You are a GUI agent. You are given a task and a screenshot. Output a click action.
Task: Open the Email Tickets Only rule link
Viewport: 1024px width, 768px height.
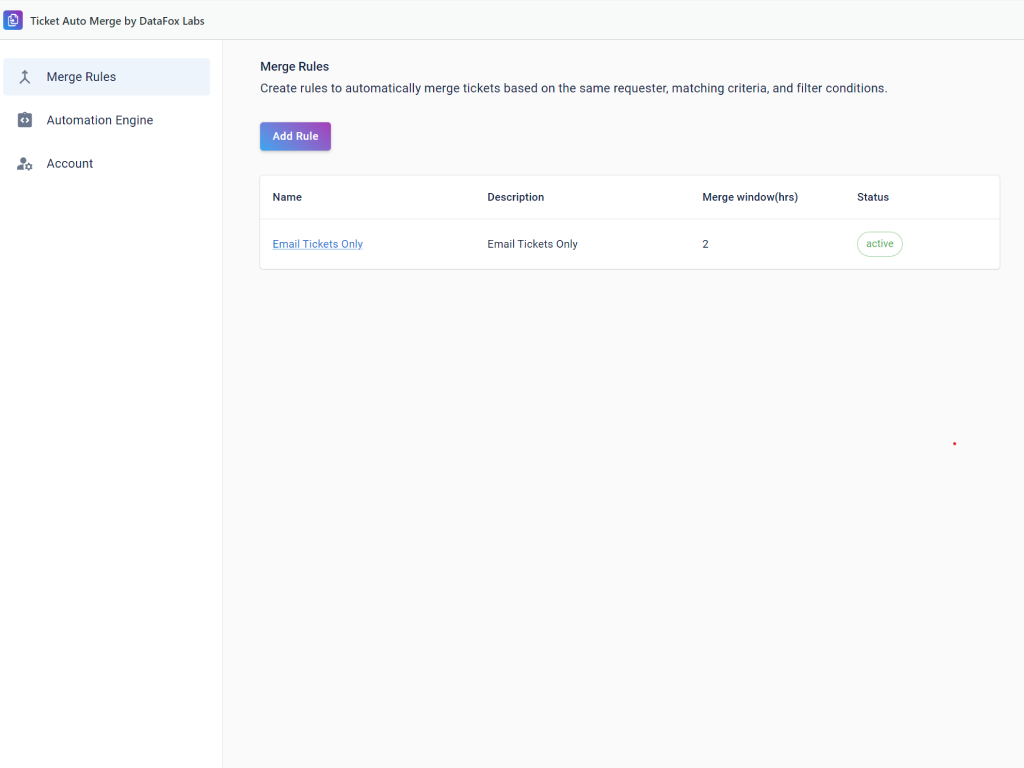(x=317, y=244)
